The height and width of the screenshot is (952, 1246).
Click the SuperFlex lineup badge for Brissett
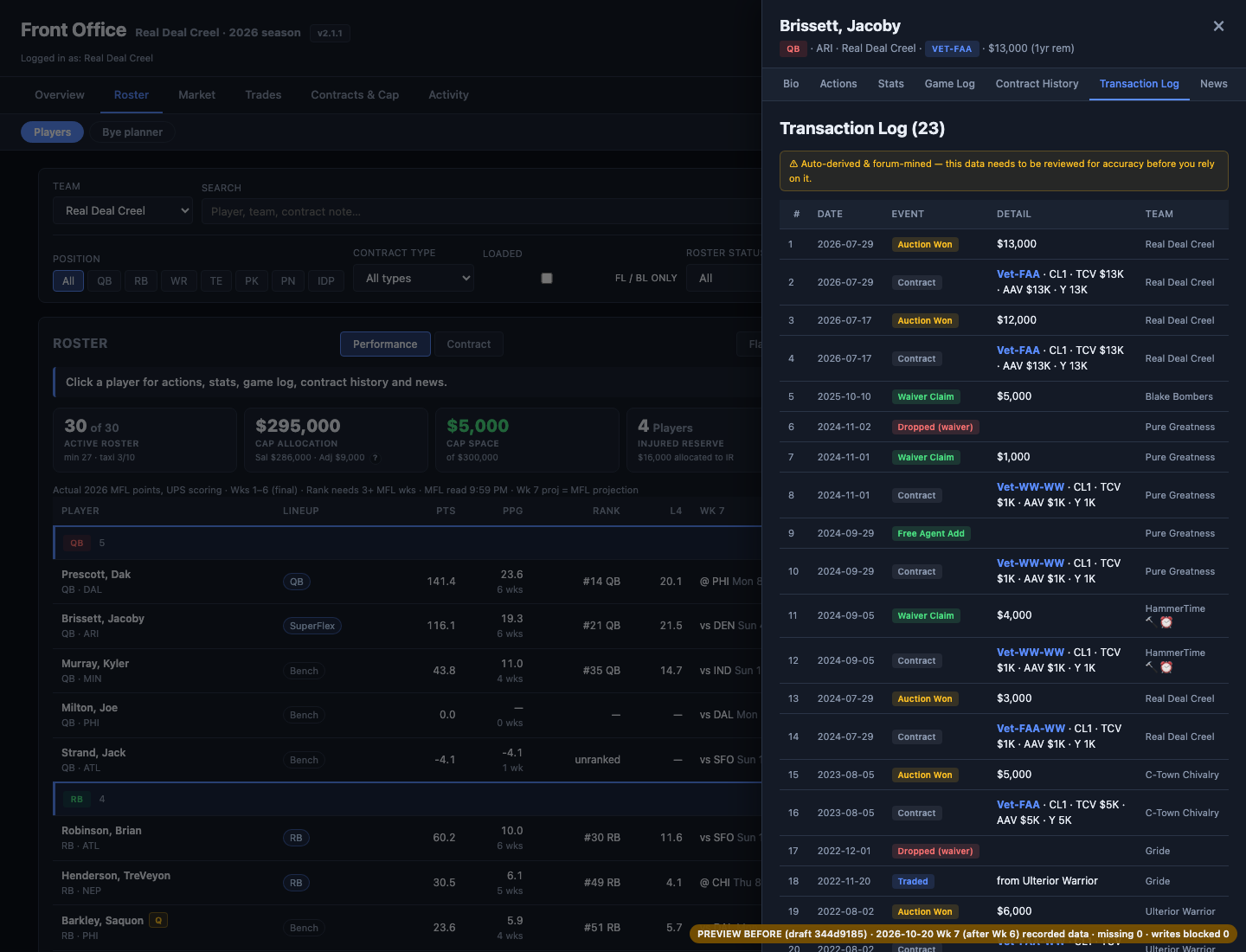point(312,626)
